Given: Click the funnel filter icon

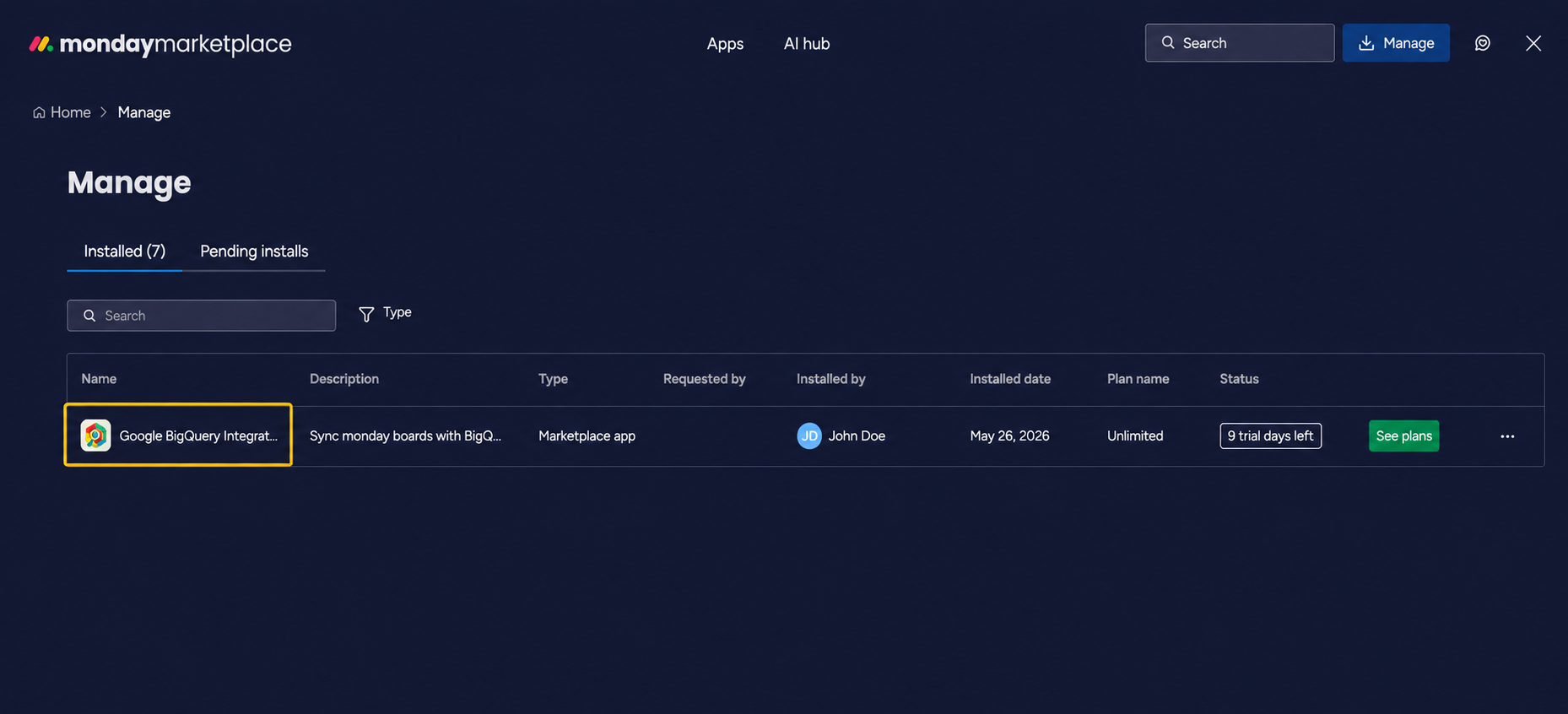Looking at the screenshot, I should [366, 314].
